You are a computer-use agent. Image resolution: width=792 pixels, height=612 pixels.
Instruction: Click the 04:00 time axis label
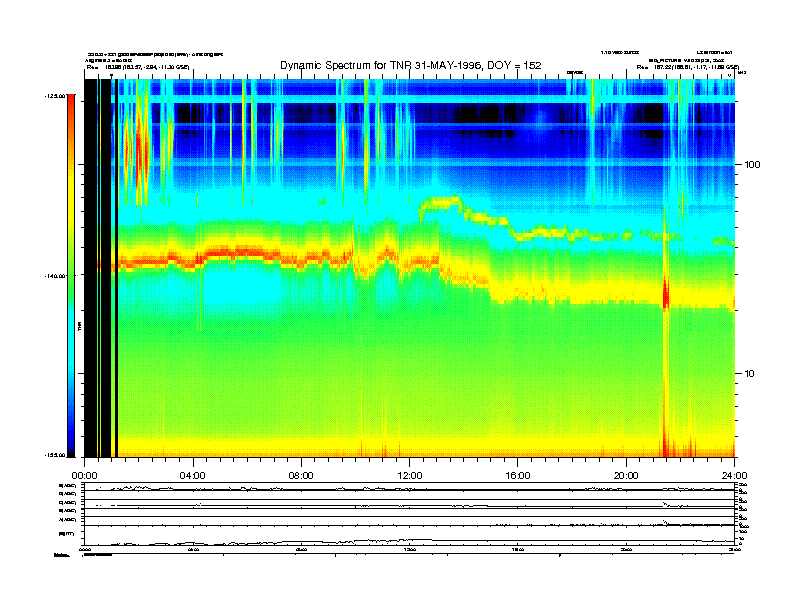click(x=193, y=476)
